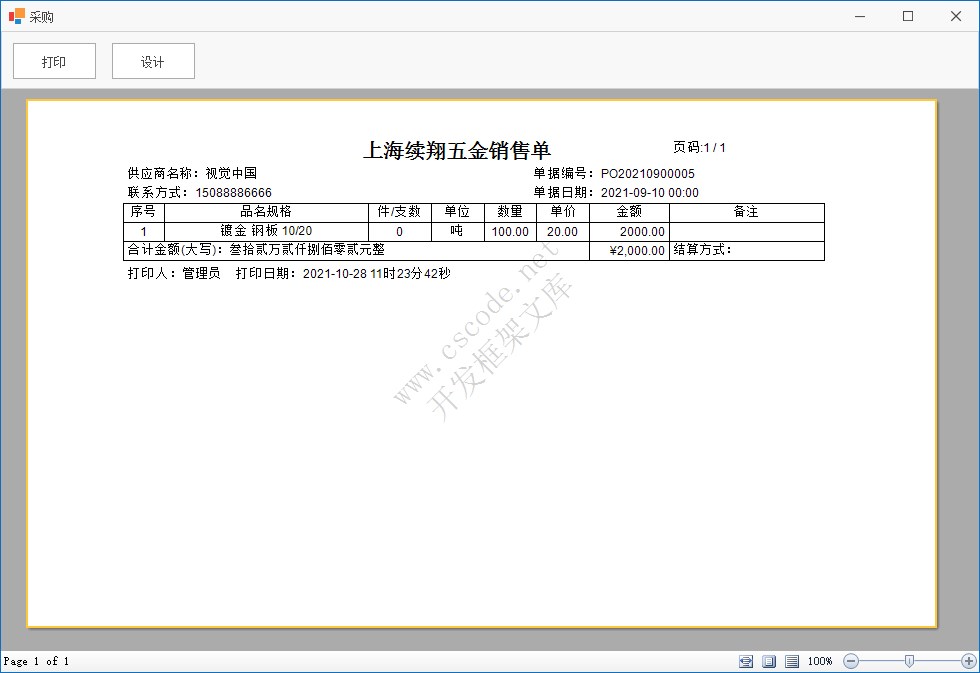
Task: Click the zoom in plus icon
Action: 969,661
